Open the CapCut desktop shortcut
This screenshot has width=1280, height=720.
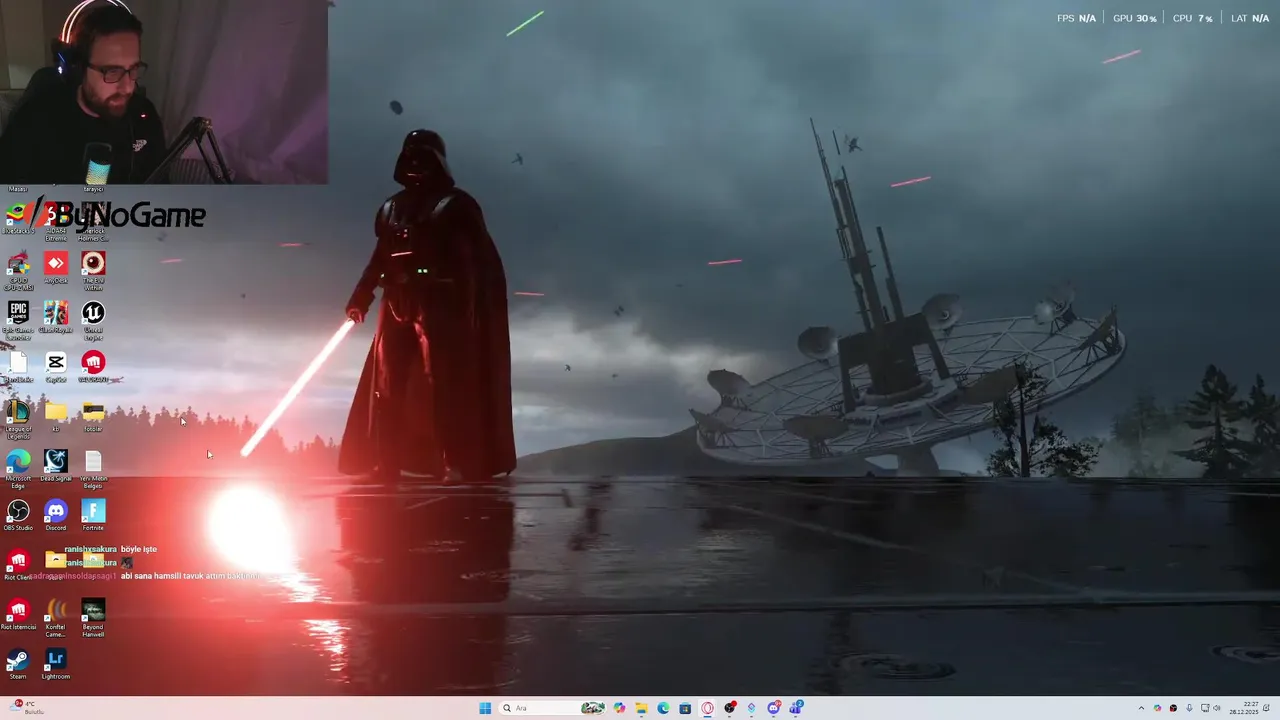tap(56, 367)
